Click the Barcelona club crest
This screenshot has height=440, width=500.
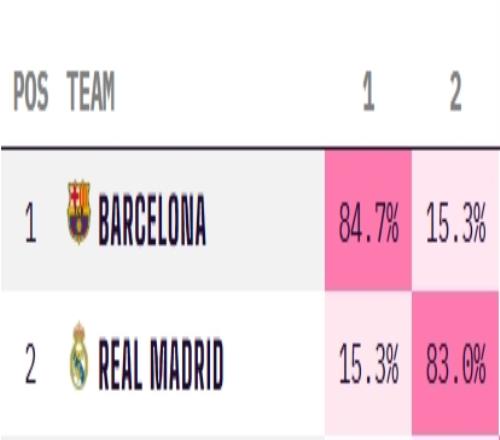pos(79,212)
